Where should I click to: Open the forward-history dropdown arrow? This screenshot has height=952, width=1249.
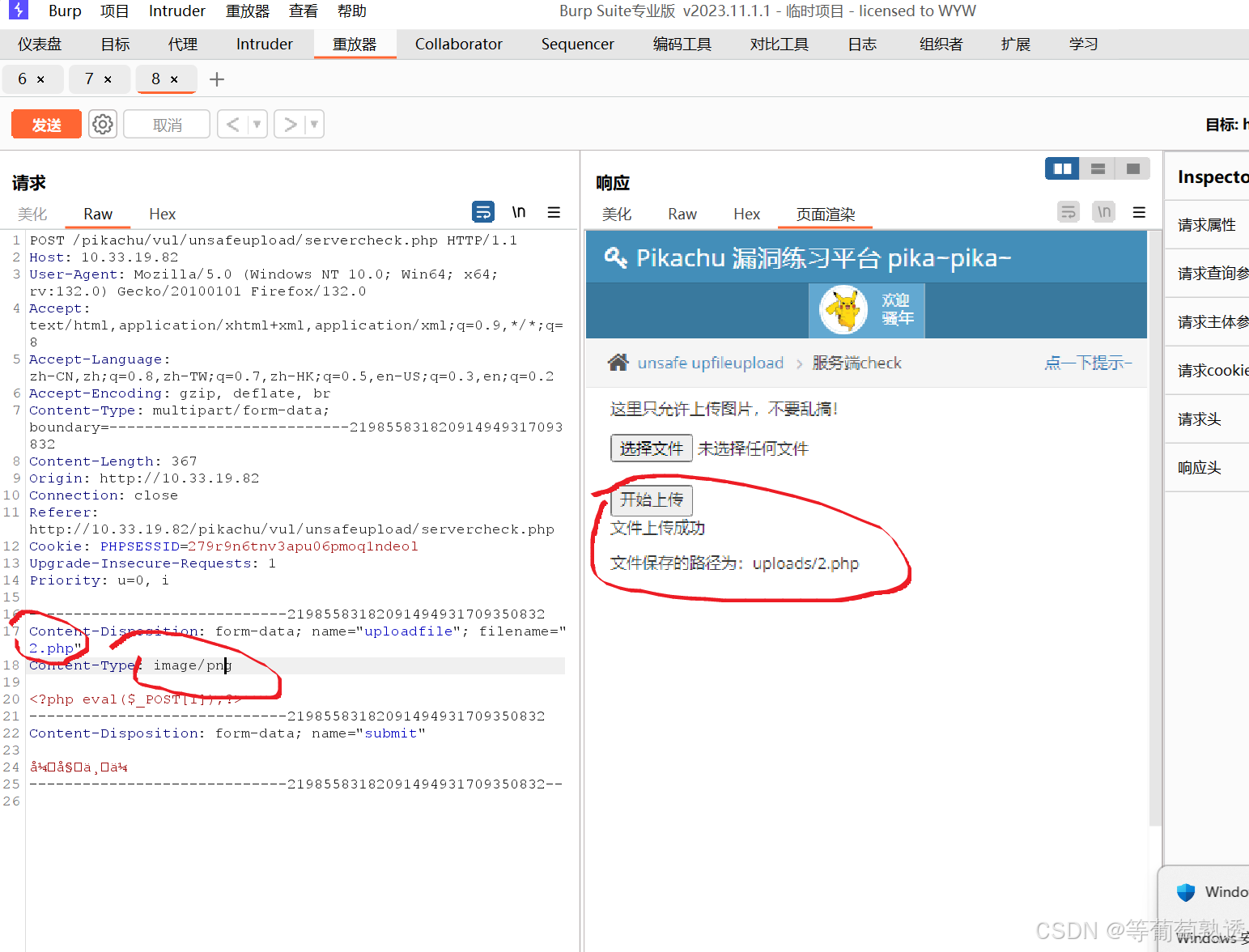point(314,124)
